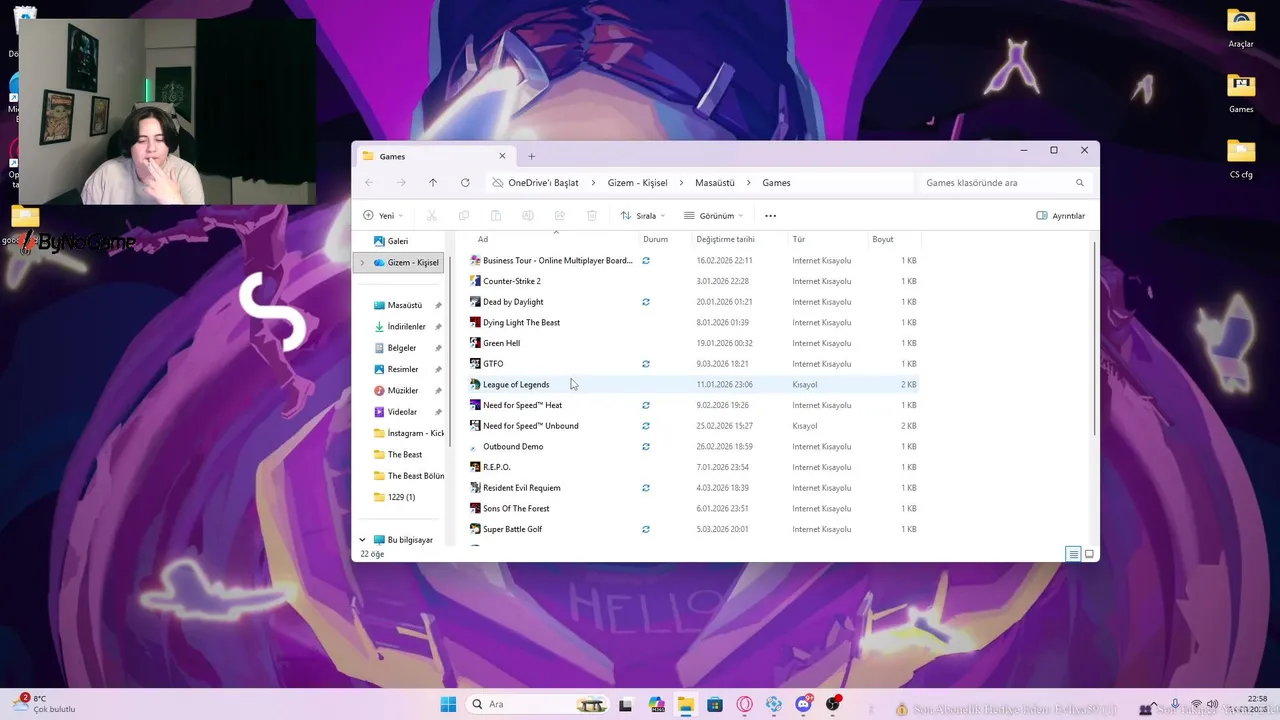Select the Green Hell shortcut
The height and width of the screenshot is (720, 1280).
click(x=501, y=343)
